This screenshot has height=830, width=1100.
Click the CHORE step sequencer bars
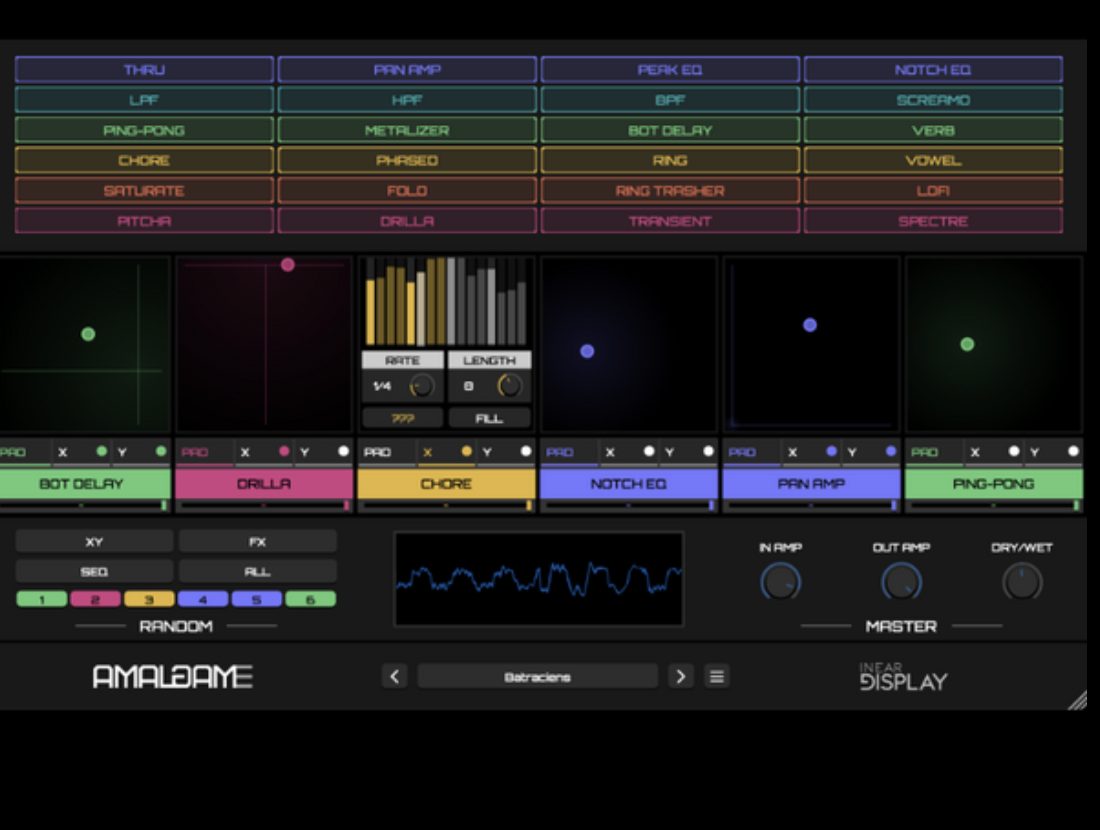click(446, 302)
